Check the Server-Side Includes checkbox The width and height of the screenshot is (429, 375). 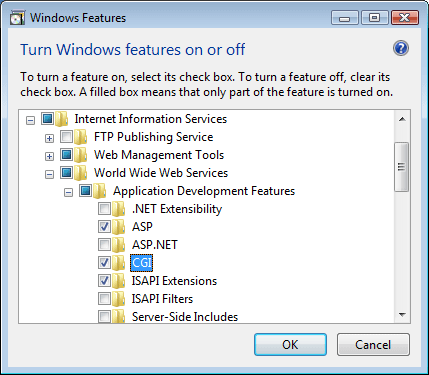click(x=104, y=316)
